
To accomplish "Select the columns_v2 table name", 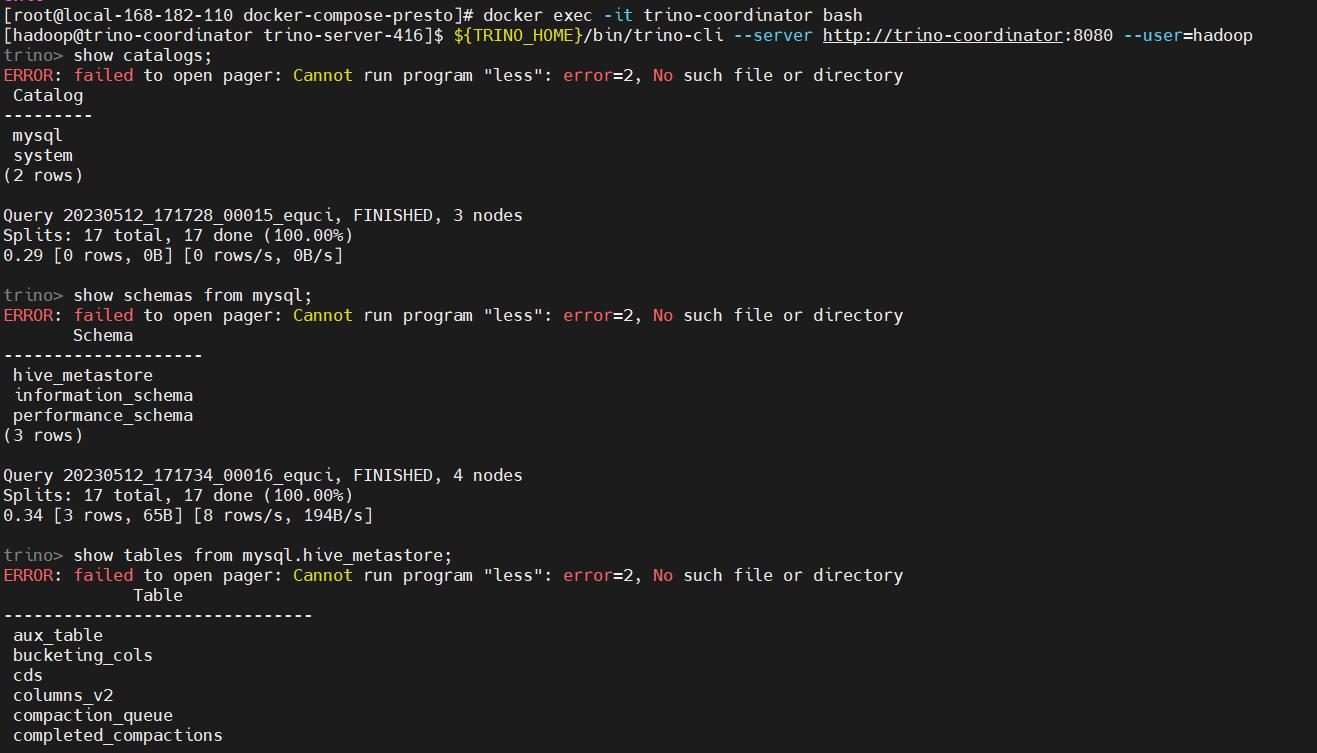I will coord(62,695).
